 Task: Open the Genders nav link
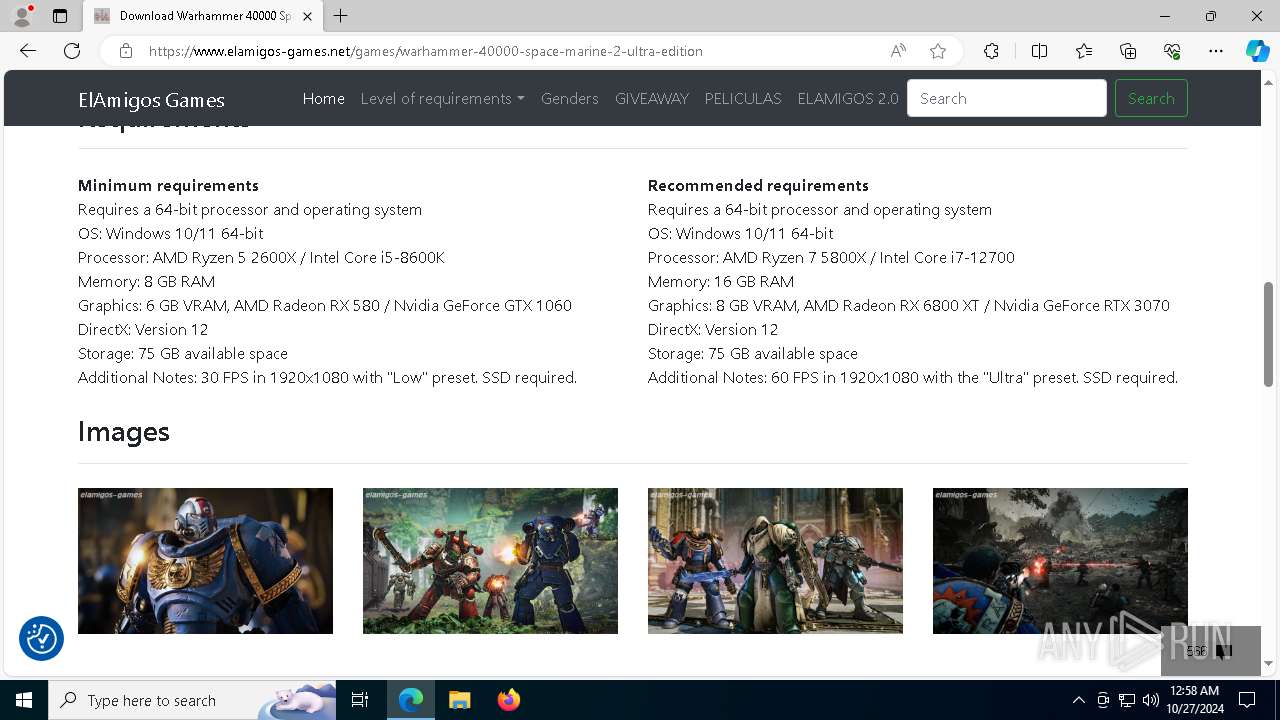pyautogui.click(x=570, y=98)
